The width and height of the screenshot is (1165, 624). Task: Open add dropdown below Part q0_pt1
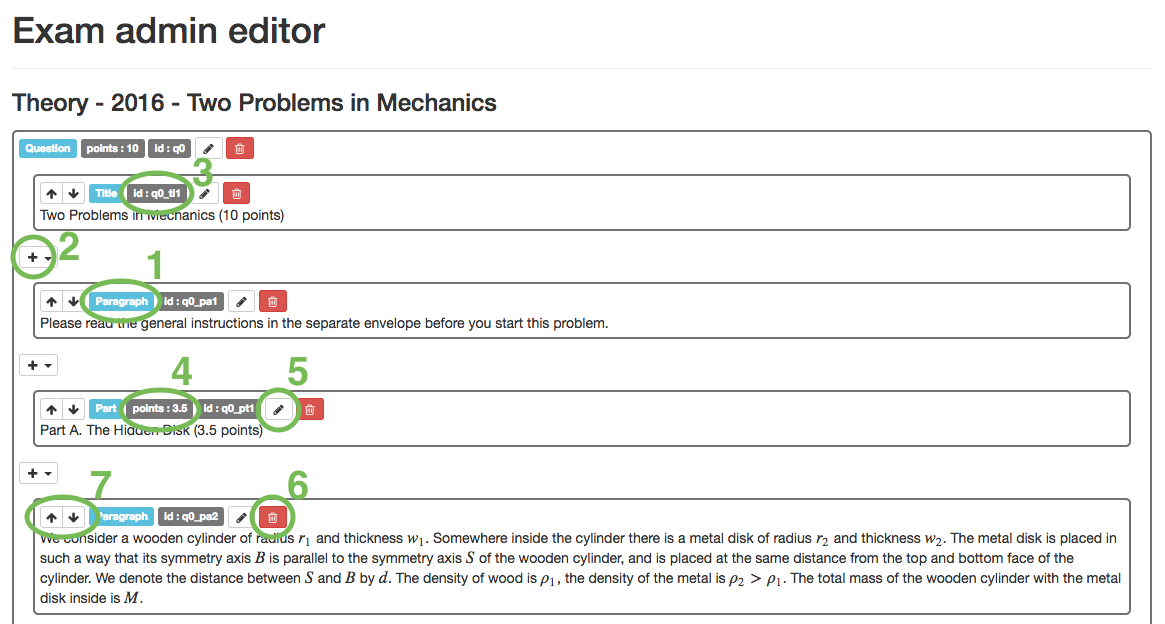pos(38,473)
